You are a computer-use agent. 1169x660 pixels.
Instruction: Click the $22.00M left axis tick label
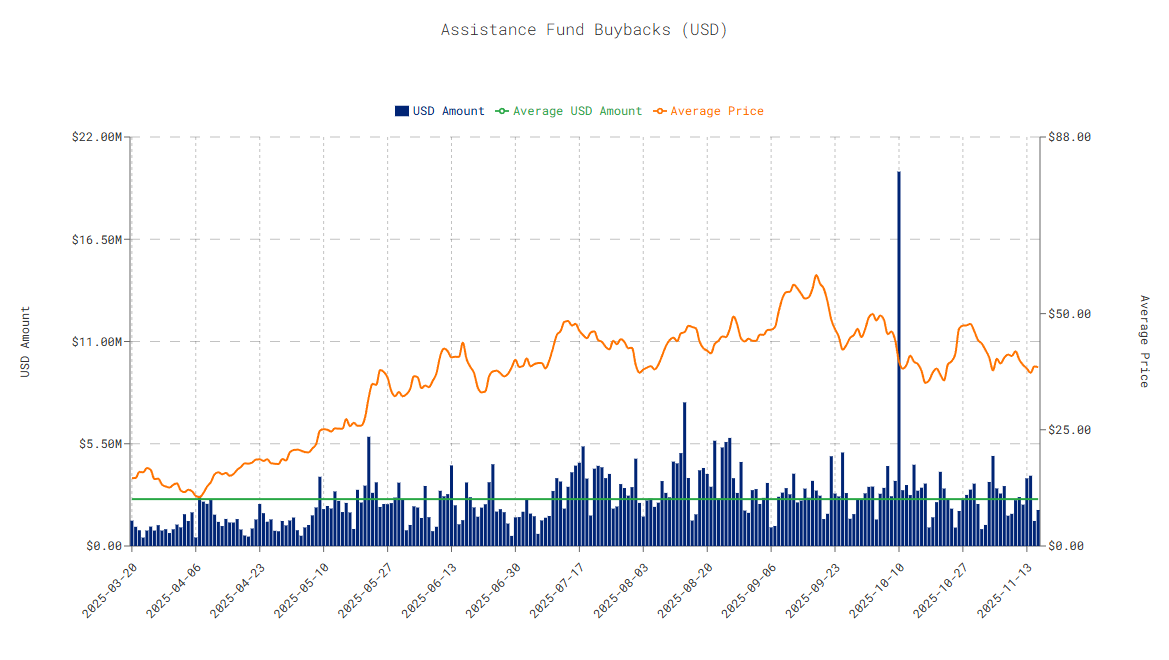coord(98,137)
